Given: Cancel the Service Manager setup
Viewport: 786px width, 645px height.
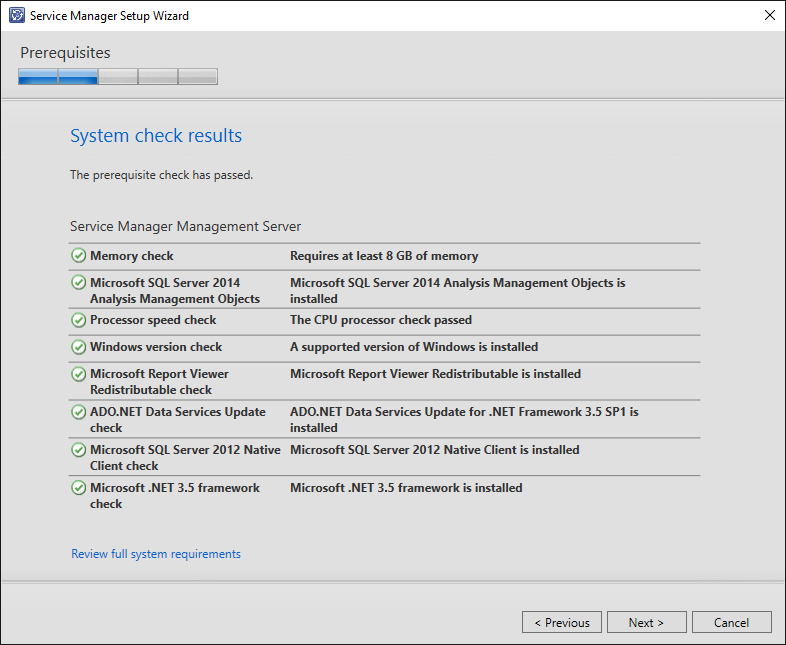Looking at the screenshot, I should pyautogui.click(x=731, y=622).
